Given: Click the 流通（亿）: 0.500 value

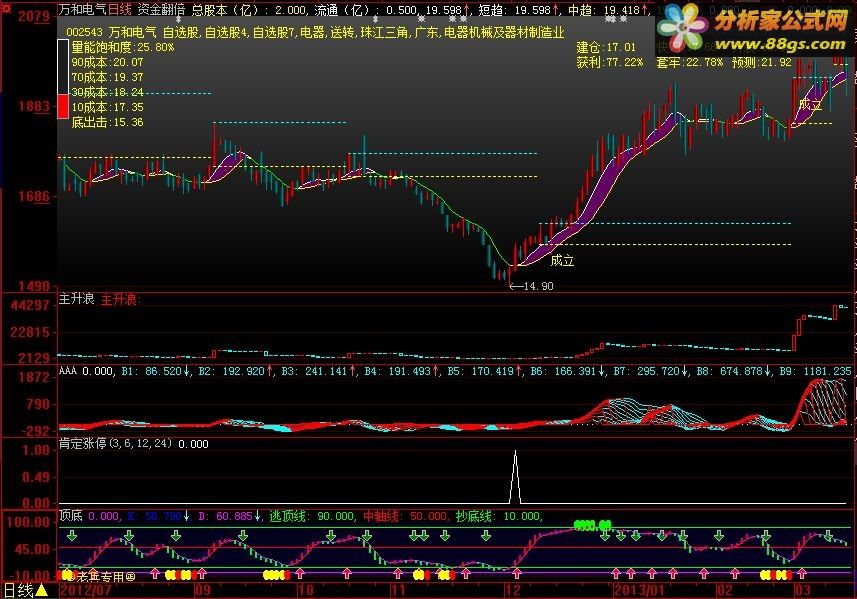Looking at the screenshot, I should click(x=365, y=10).
